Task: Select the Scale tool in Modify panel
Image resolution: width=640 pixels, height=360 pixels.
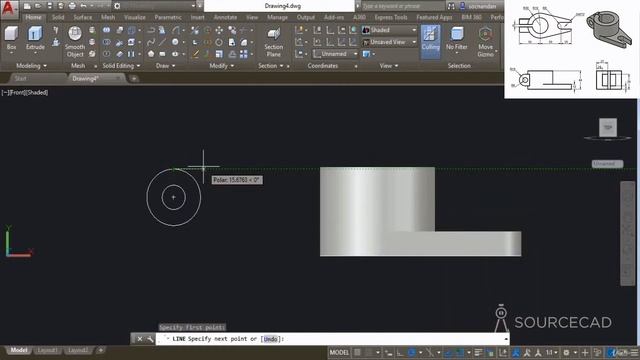Action: (x=219, y=54)
